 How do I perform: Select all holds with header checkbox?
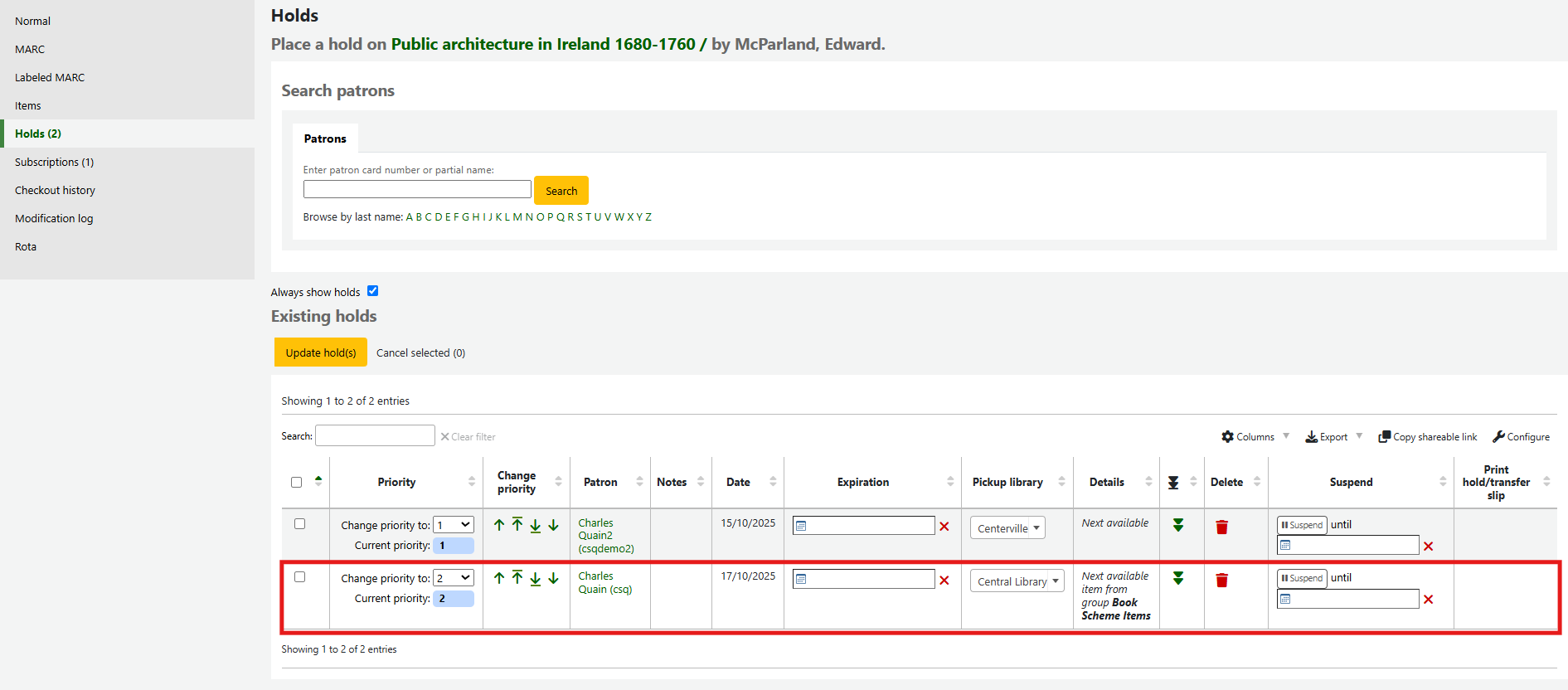296,483
